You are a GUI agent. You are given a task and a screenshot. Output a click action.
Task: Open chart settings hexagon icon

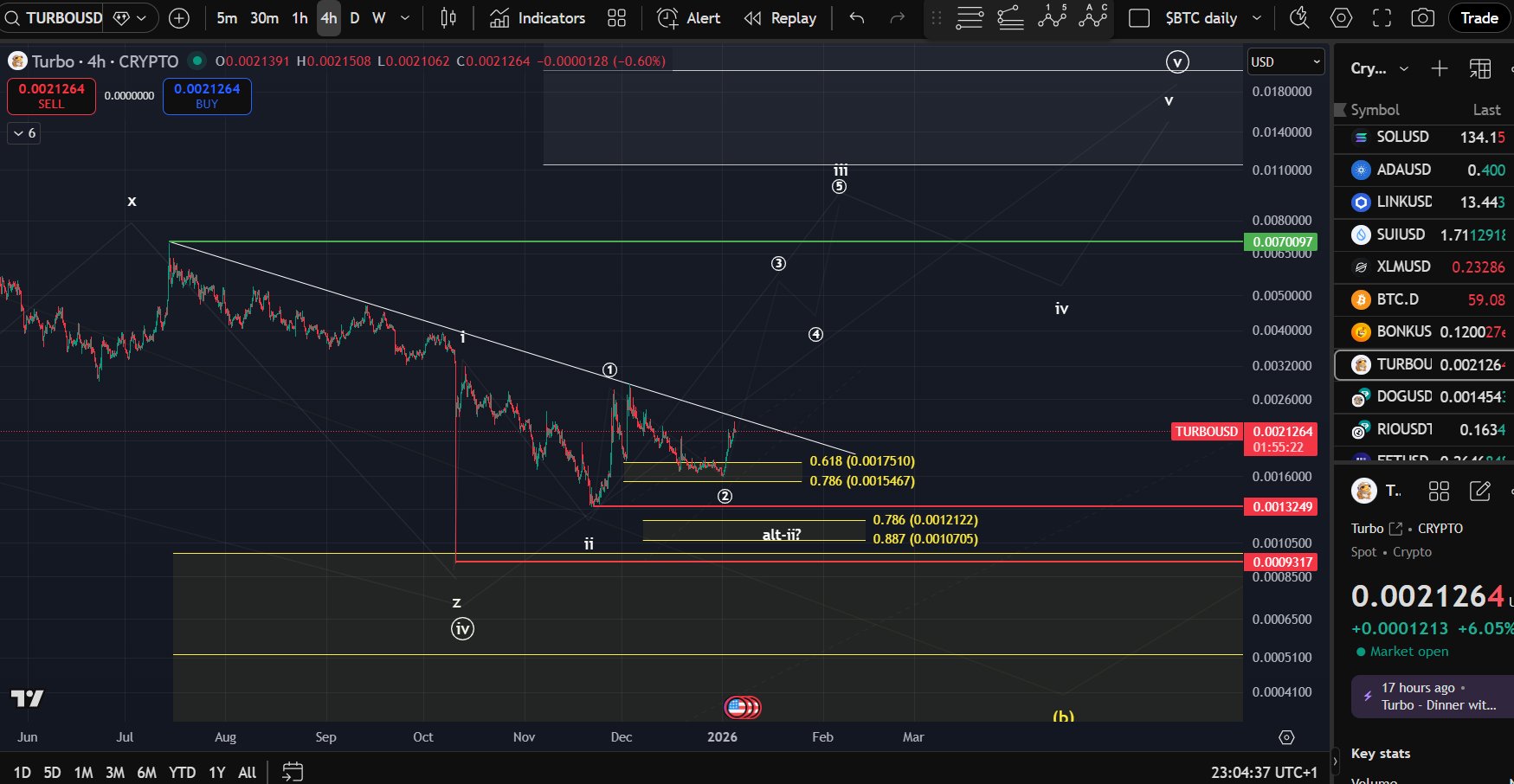tap(1341, 17)
